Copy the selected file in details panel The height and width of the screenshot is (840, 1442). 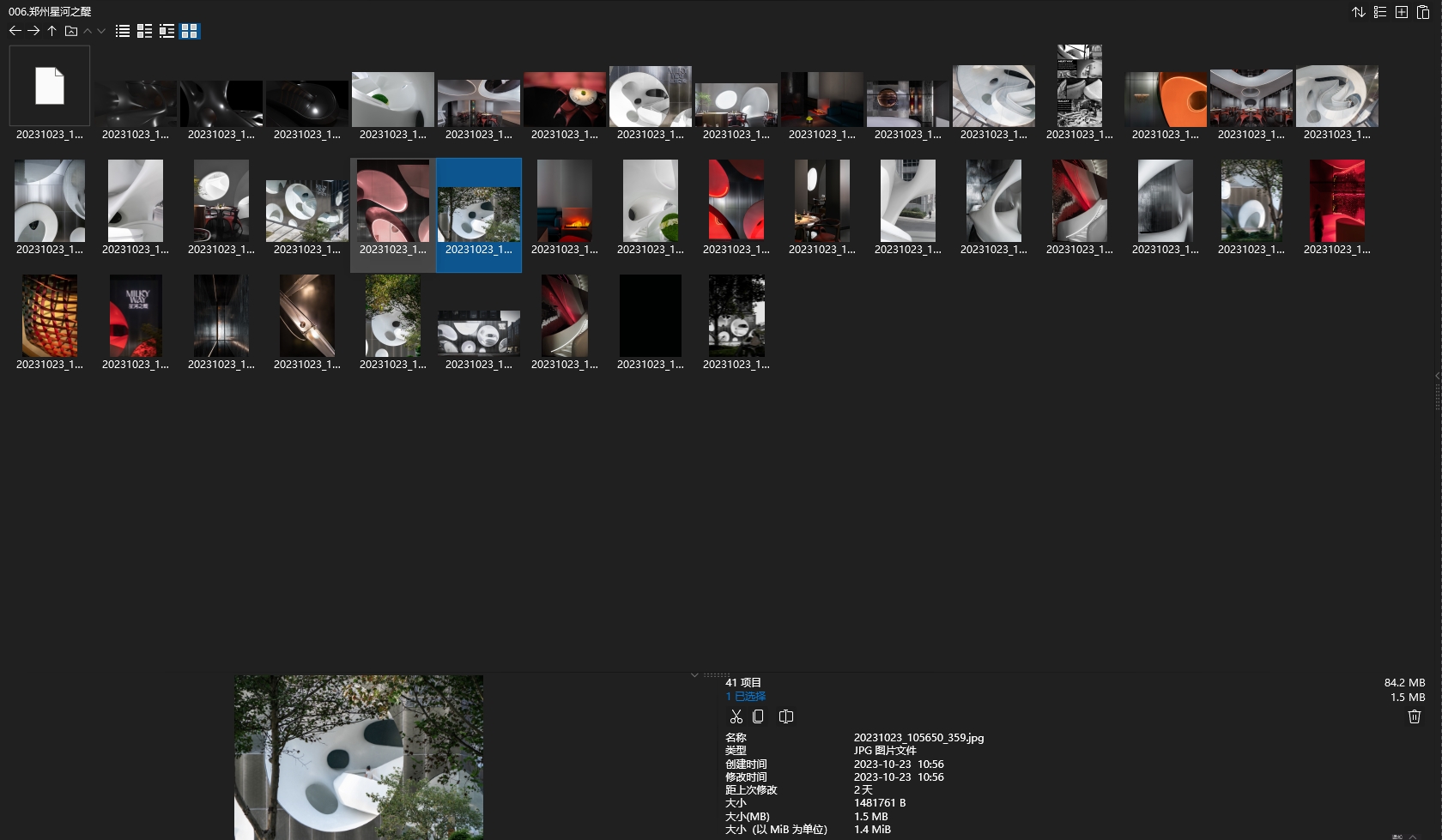point(758,716)
